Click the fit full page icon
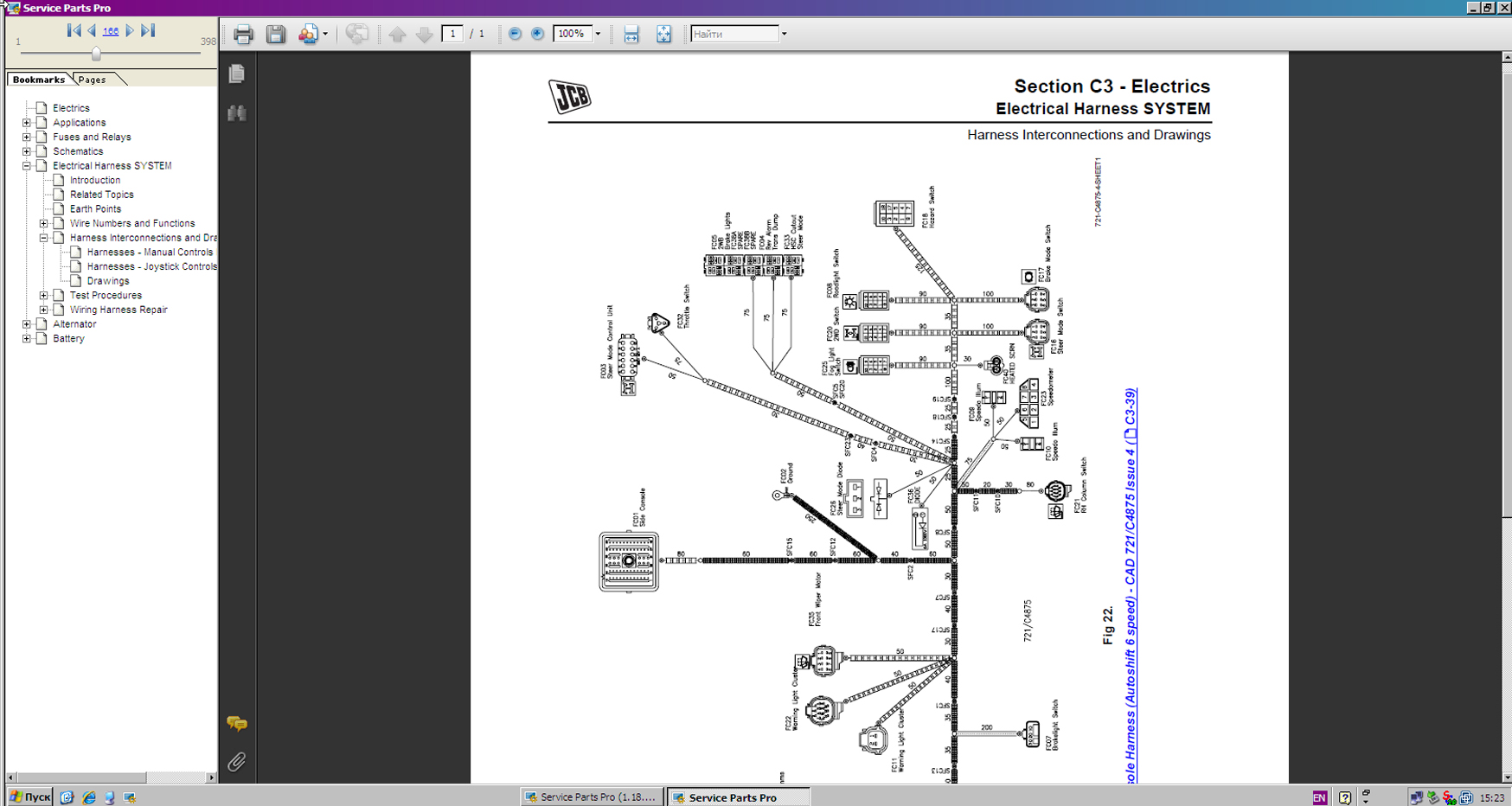 click(663, 35)
